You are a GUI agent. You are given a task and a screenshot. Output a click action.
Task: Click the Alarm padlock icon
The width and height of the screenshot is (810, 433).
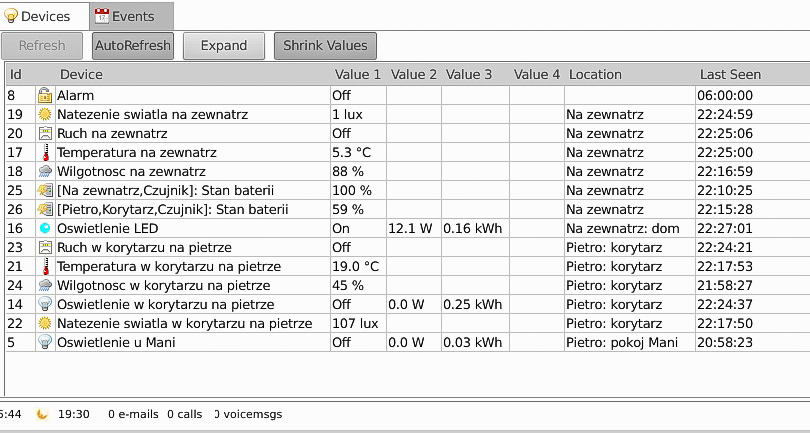point(45,95)
